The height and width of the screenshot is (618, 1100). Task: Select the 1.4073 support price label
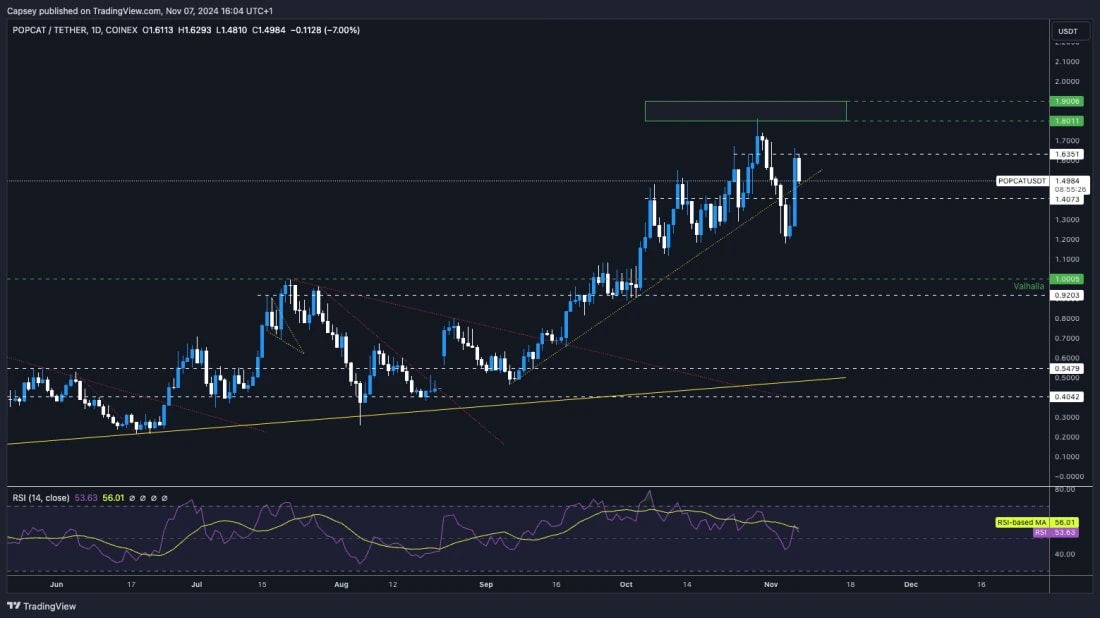point(1066,199)
